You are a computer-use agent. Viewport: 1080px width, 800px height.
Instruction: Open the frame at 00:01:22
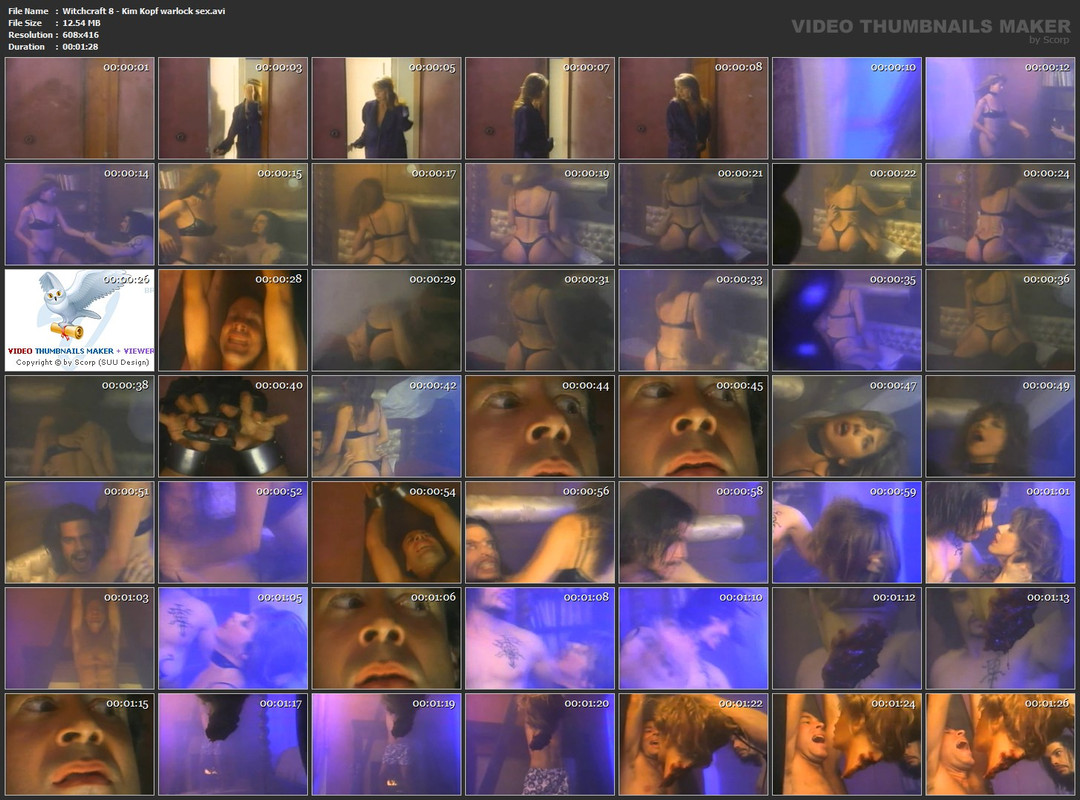point(694,745)
